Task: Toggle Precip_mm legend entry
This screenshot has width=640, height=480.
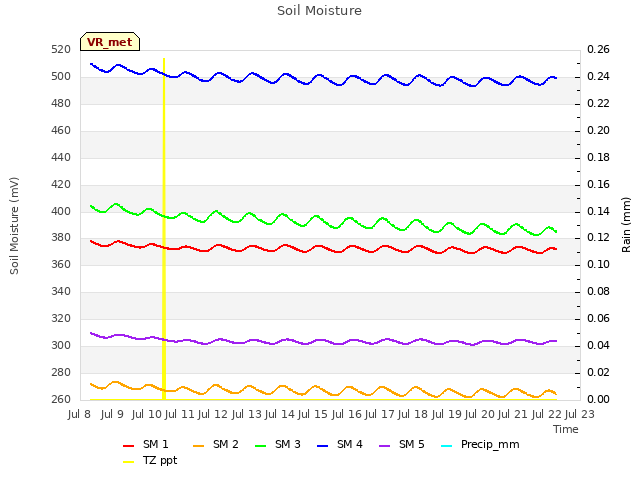Action: 480,444
